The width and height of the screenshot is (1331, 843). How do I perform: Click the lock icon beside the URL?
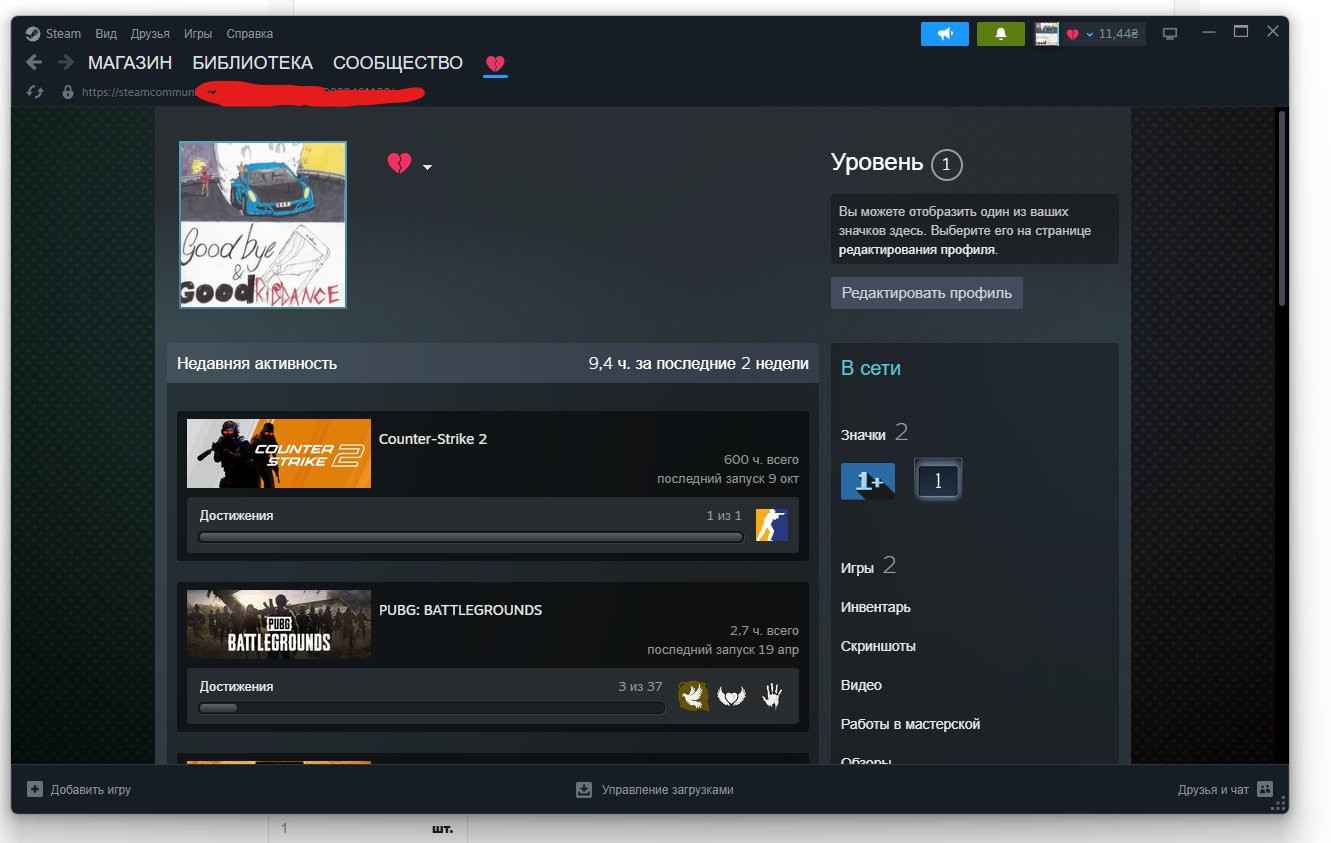pyautogui.click(x=68, y=92)
